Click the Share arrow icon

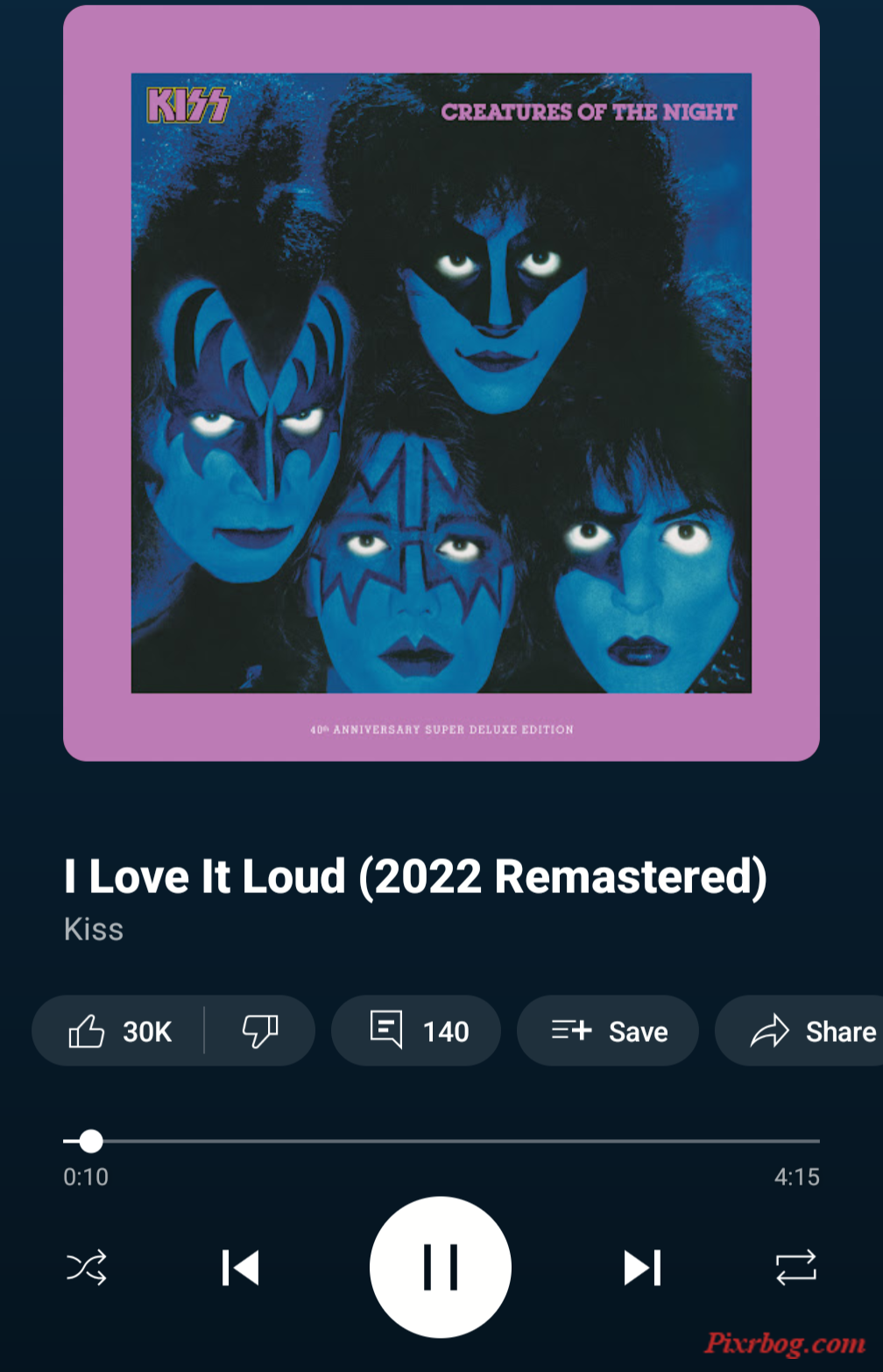[770, 1031]
